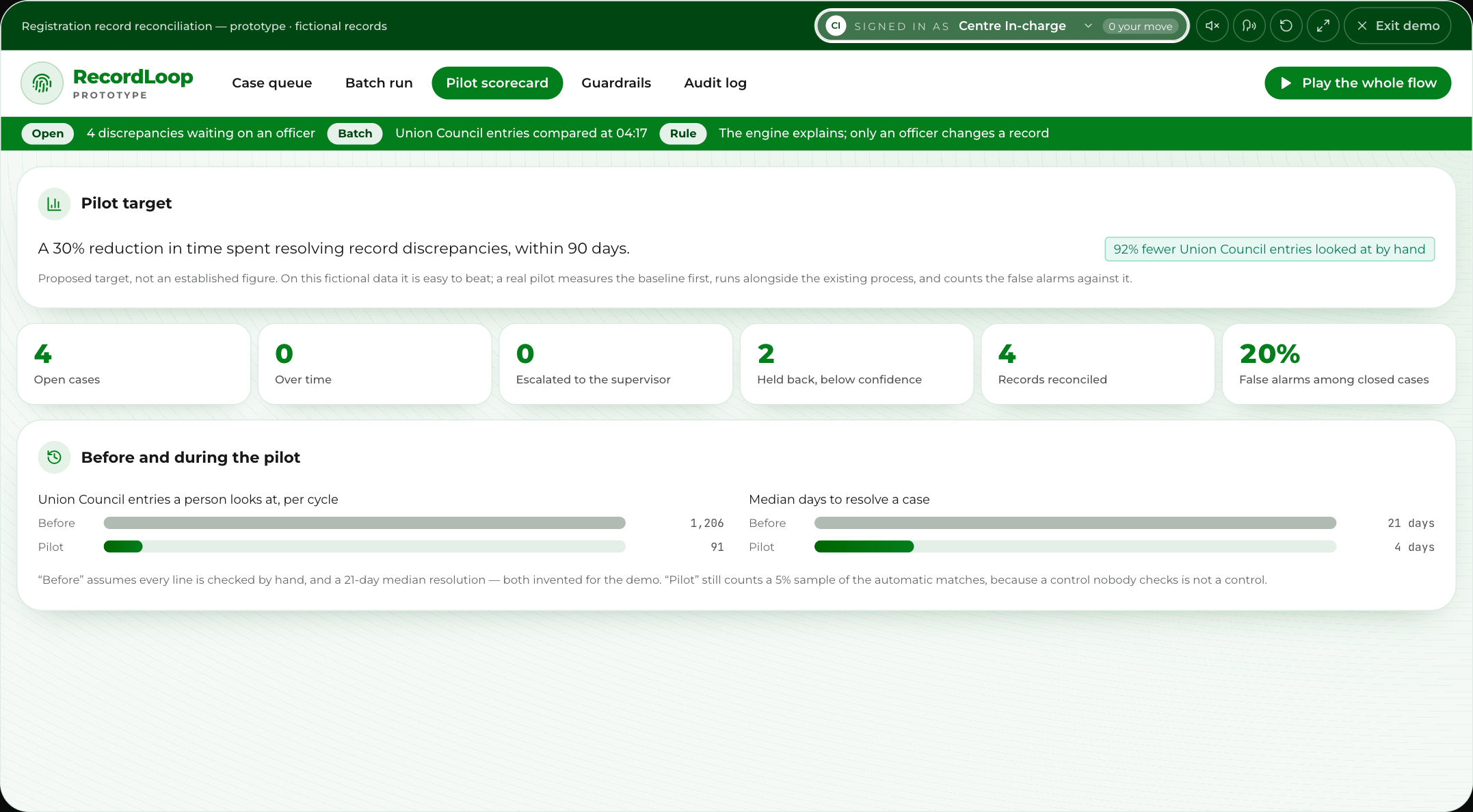Select the Held back, below confidence card
Image resolution: width=1473 pixels, height=812 pixels.
click(857, 364)
